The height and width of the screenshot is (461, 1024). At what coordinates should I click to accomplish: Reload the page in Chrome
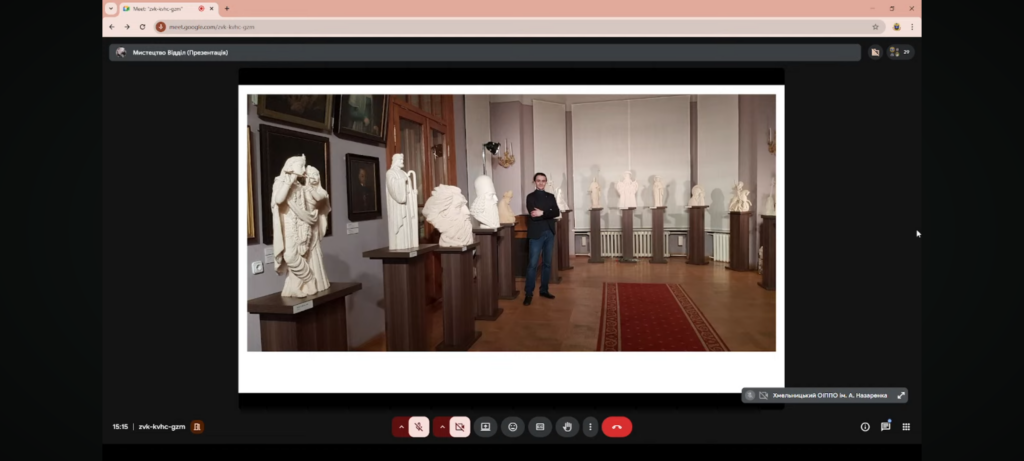(142, 27)
